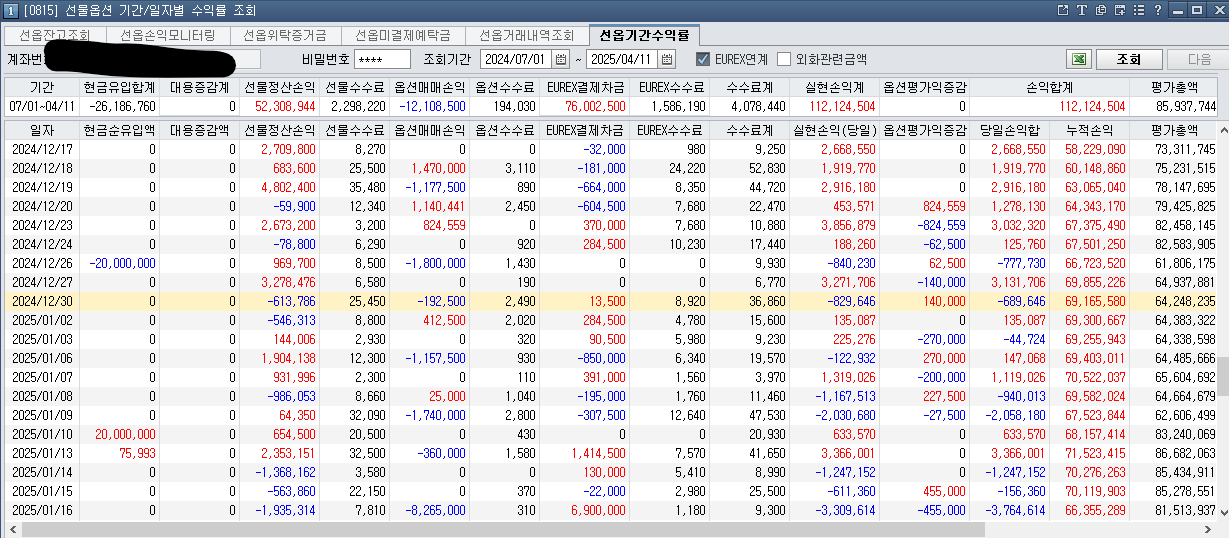1229x538 pixels.
Task: Click the 조회 search button
Action: point(1128,59)
